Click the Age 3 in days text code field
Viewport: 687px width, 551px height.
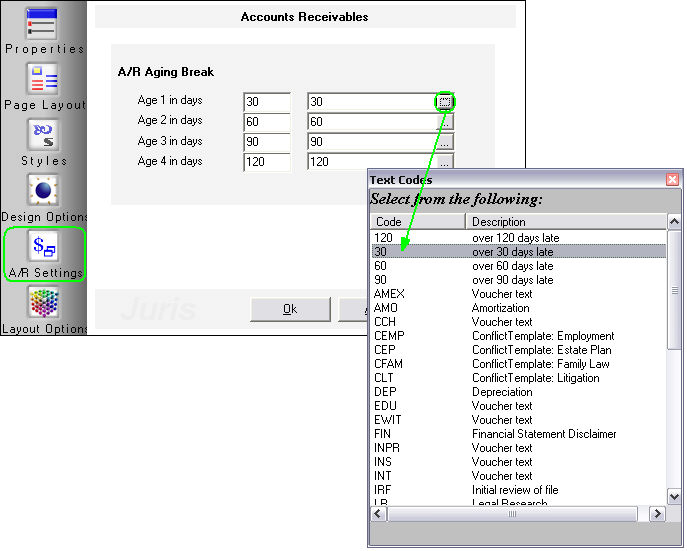click(x=370, y=141)
